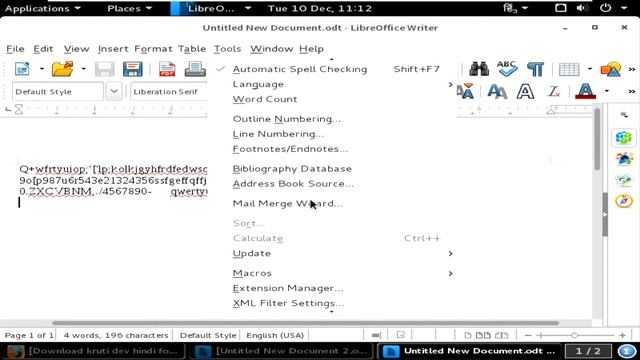Open the View menu
Viewport: 640px width, 360px height.
[x=76, y=49]
